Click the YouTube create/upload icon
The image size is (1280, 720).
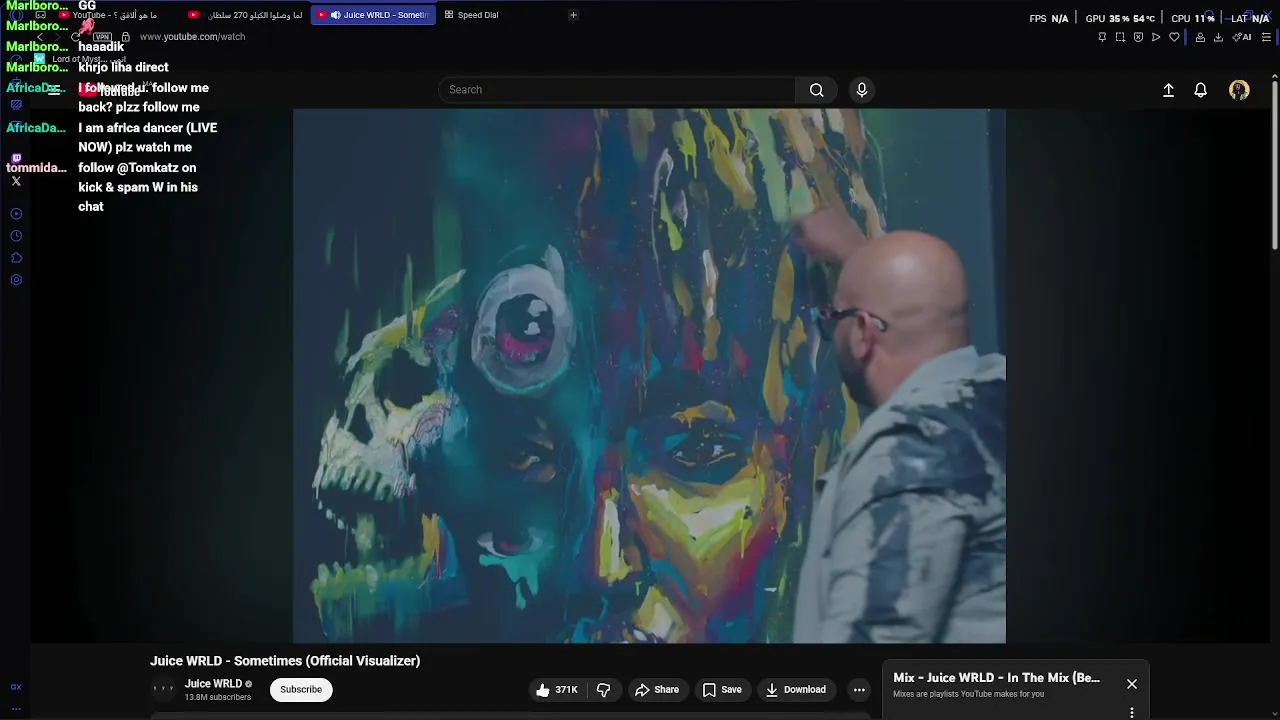tap(1168, 90)
